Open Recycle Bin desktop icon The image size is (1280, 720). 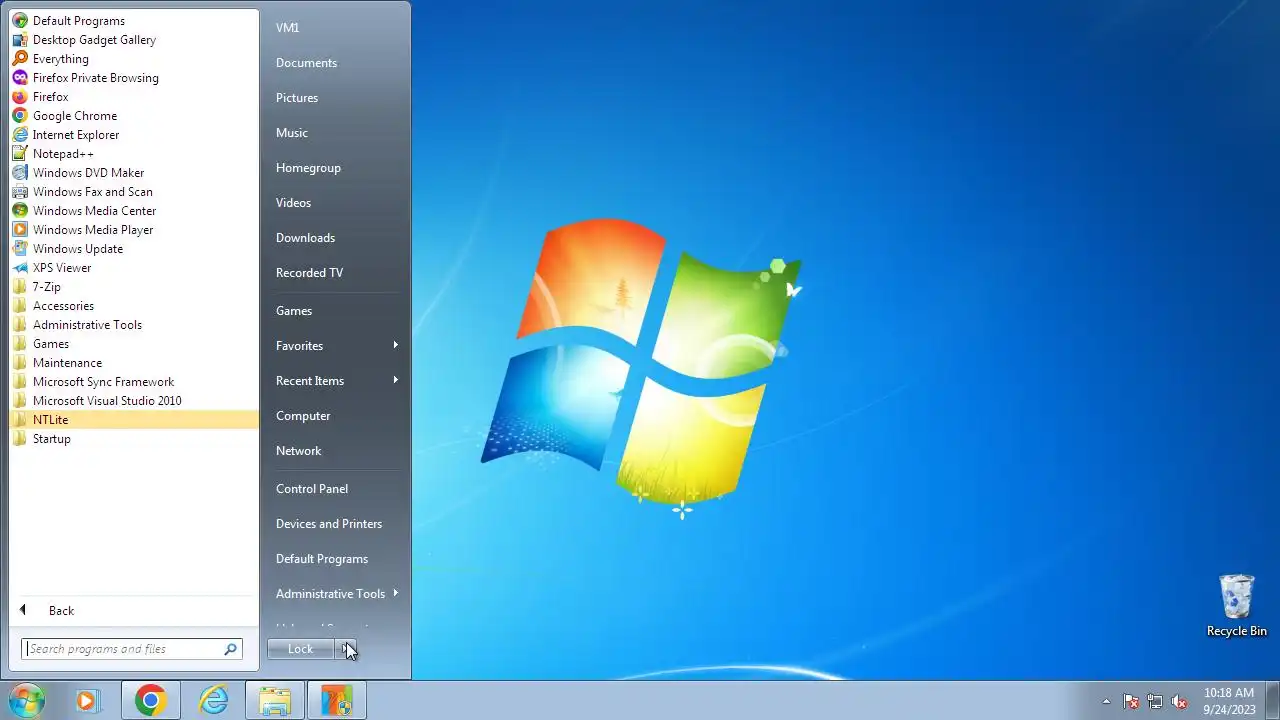coord(1237,605)
